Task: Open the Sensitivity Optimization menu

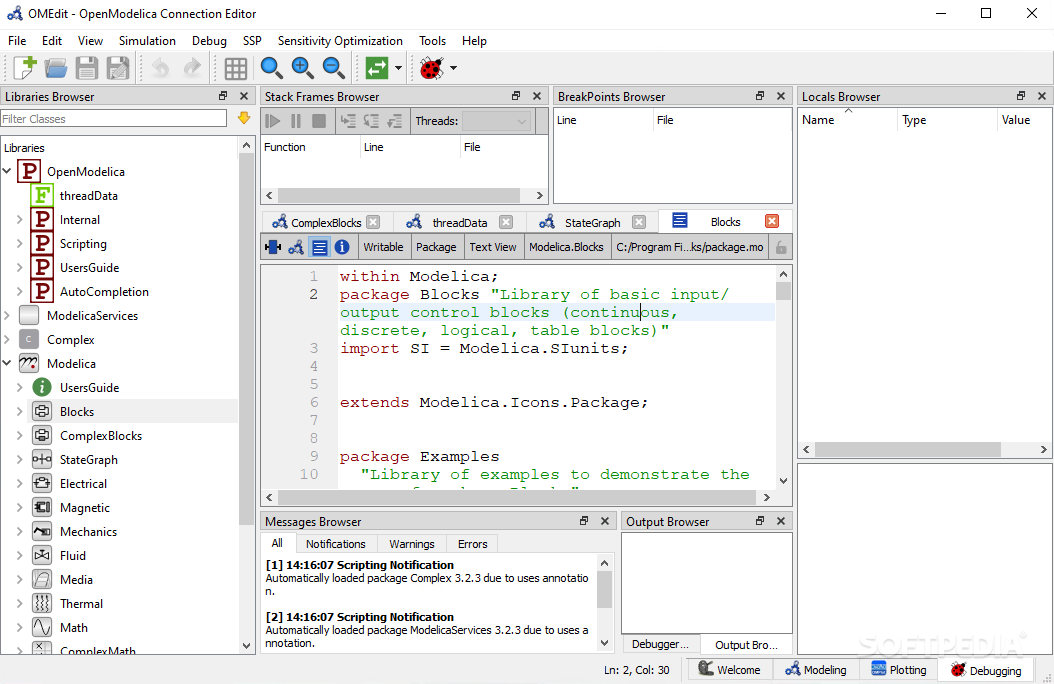Action: point(340,40)
